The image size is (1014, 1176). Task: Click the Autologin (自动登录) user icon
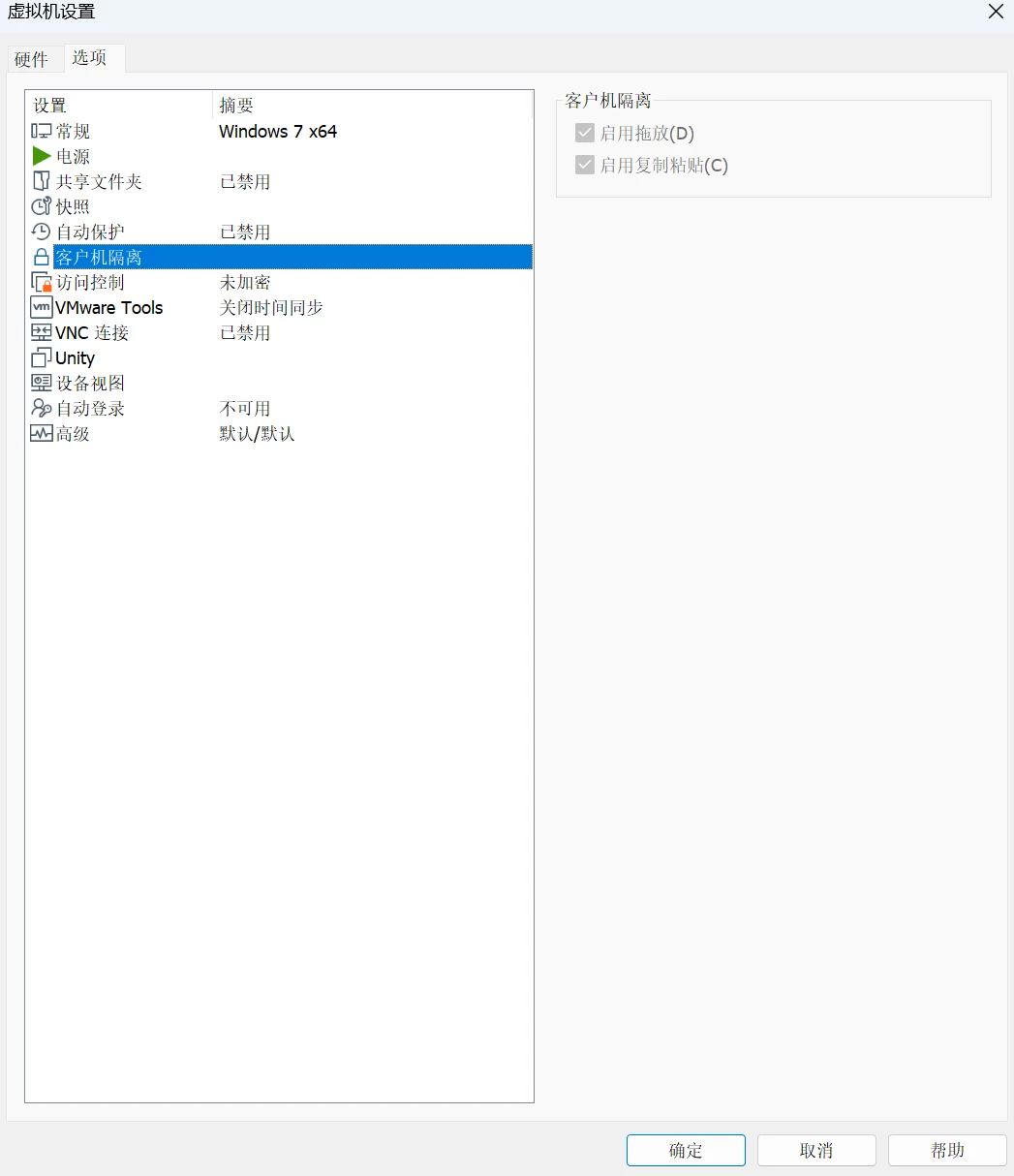[x=42, y=409]
